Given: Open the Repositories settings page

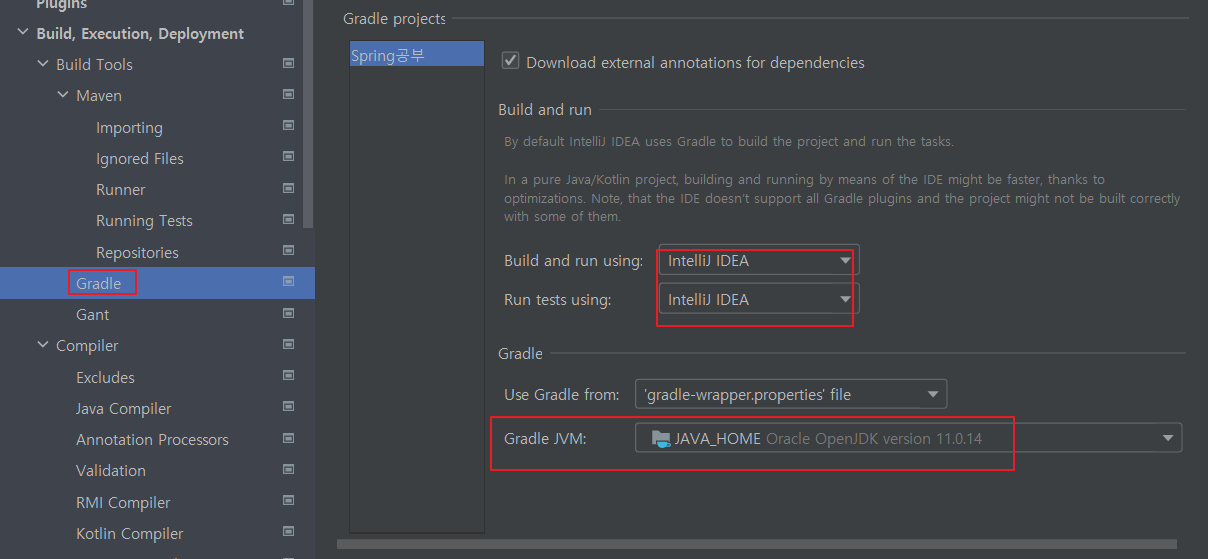Looking at the screenshot, I should (x=137, y=252).
